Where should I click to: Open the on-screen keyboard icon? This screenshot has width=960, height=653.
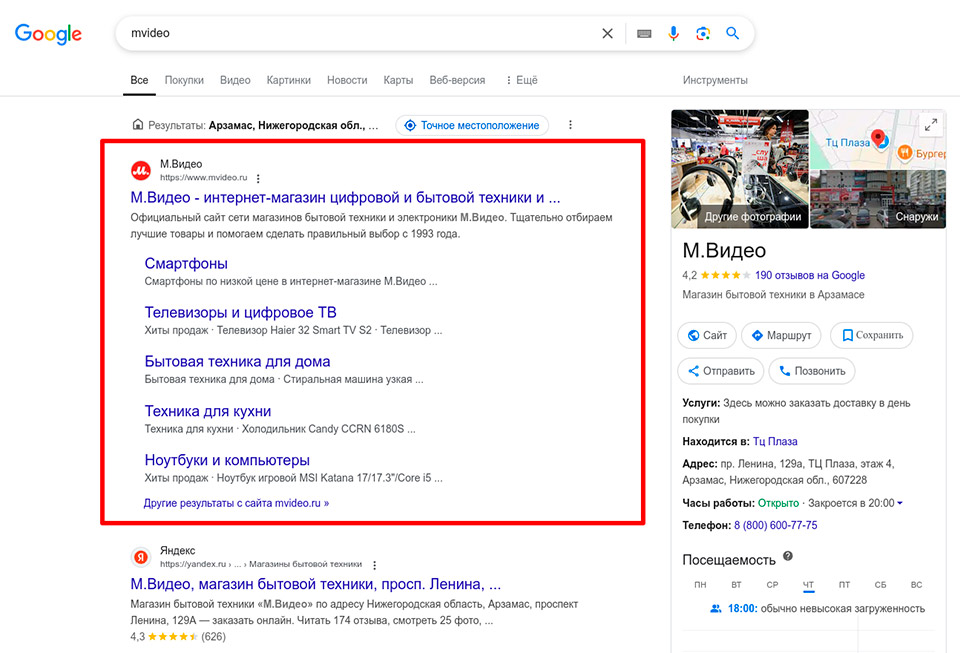(x=644, y=34)
